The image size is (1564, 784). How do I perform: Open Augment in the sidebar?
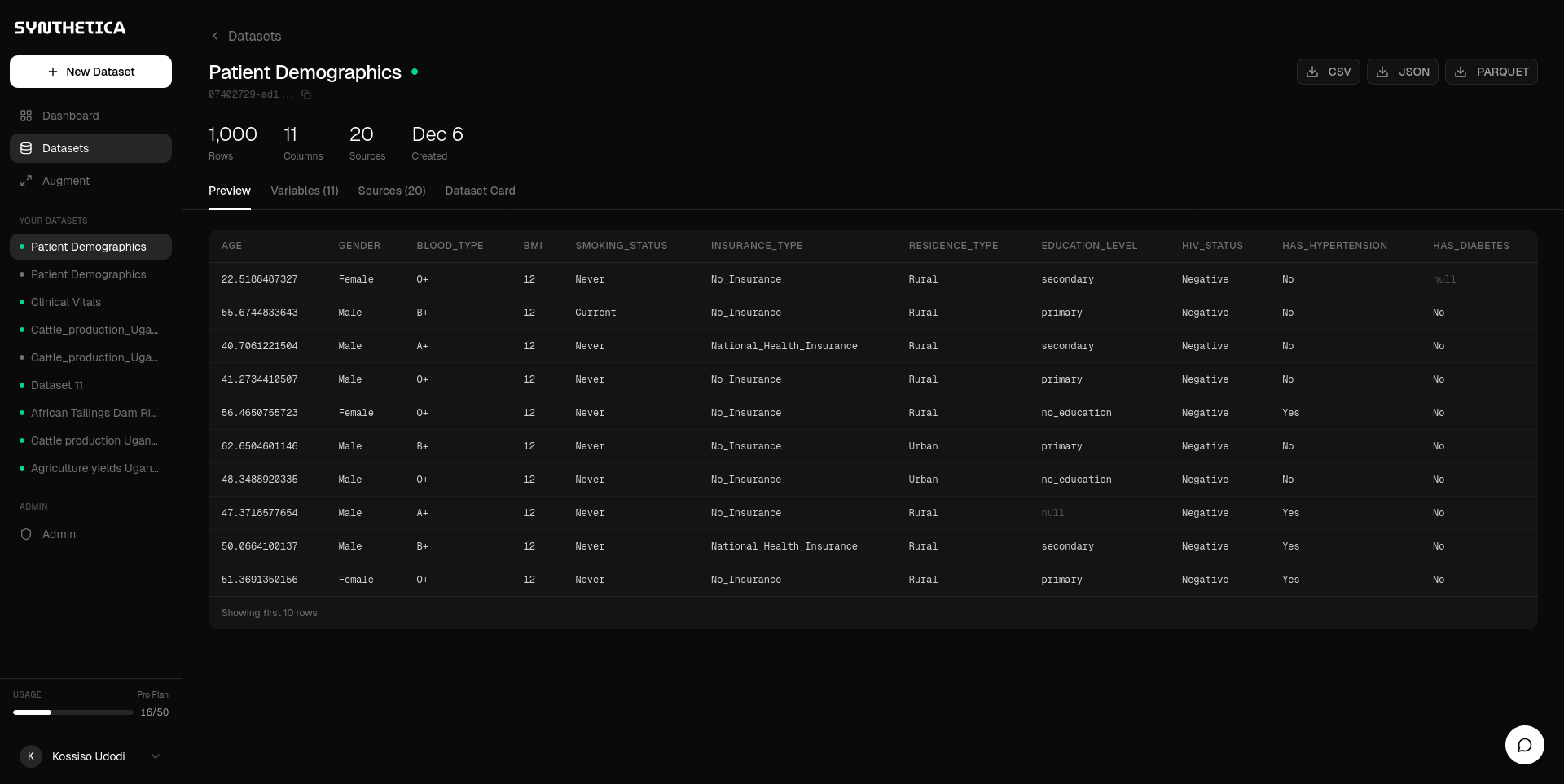90,181
